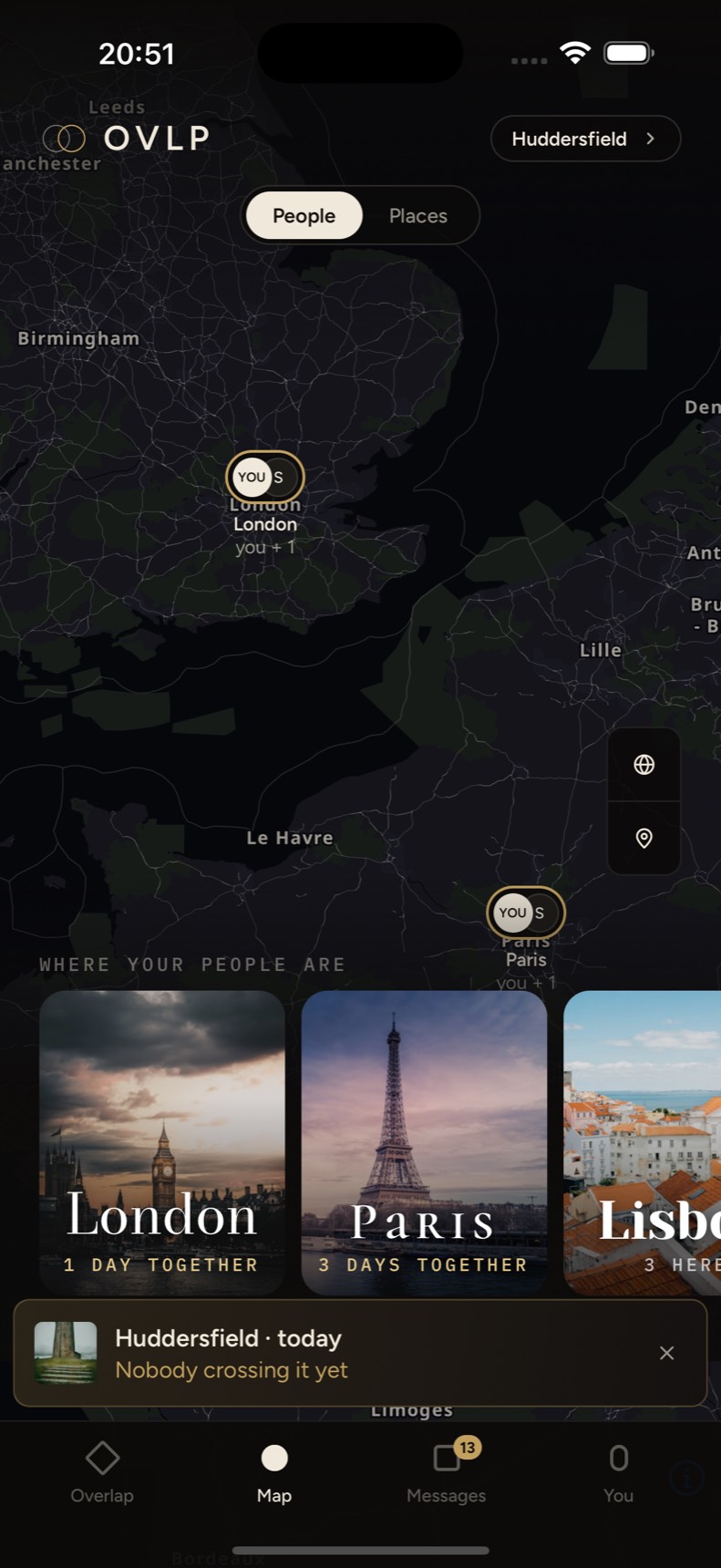The image size is (721, 1568).
Task: Tap the Paris YOU + S map marker
Action: pyautogui.click(x=526, y=913)
